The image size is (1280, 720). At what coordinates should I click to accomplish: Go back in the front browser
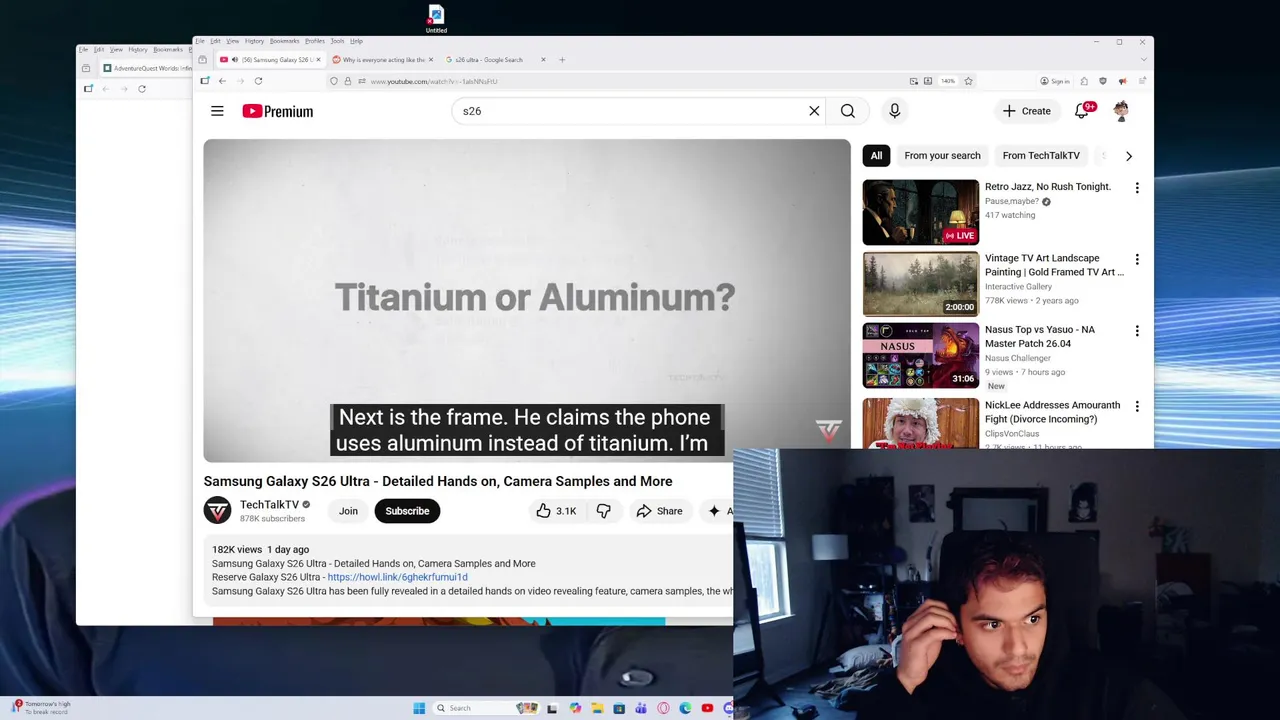tap(222, 81)
